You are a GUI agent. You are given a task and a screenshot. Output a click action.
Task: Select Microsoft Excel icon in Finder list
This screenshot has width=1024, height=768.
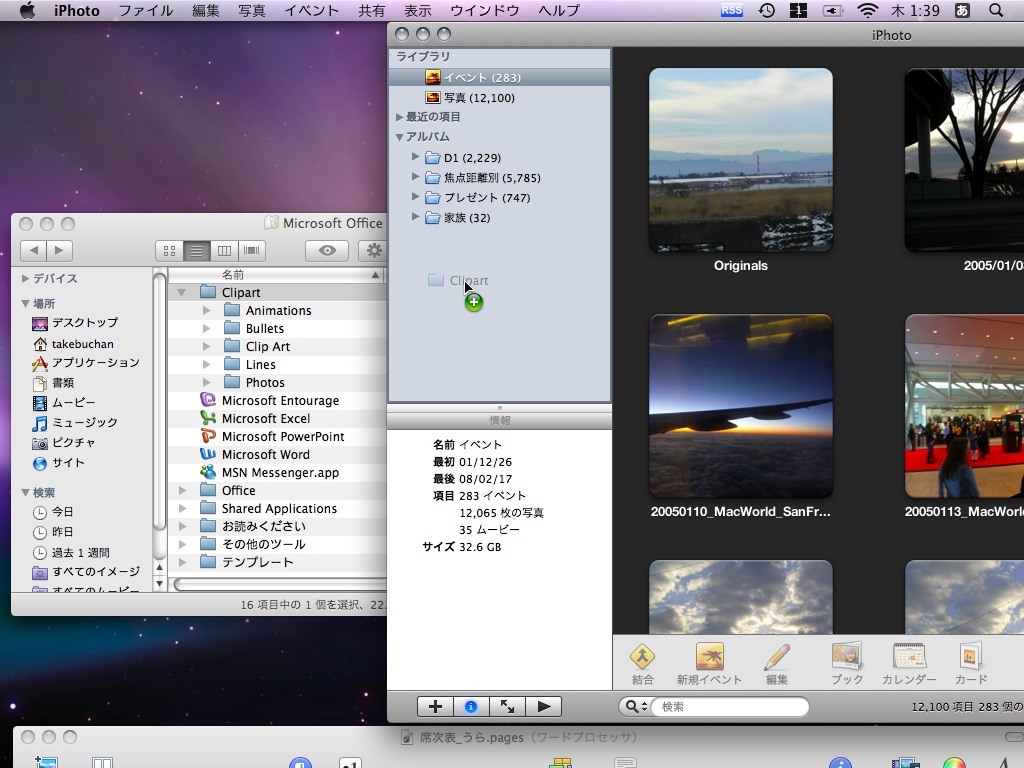point(208,418)
